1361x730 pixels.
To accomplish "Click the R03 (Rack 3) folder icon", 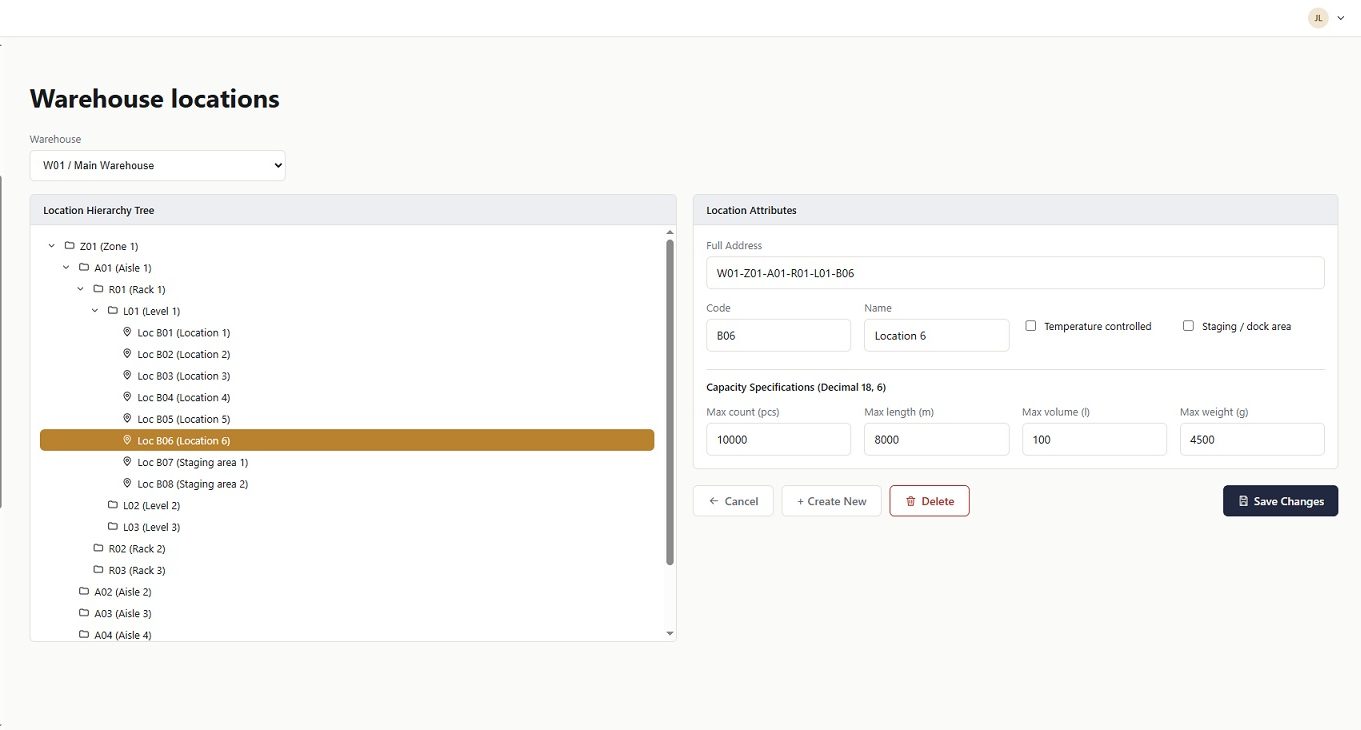I will (98, 570).
